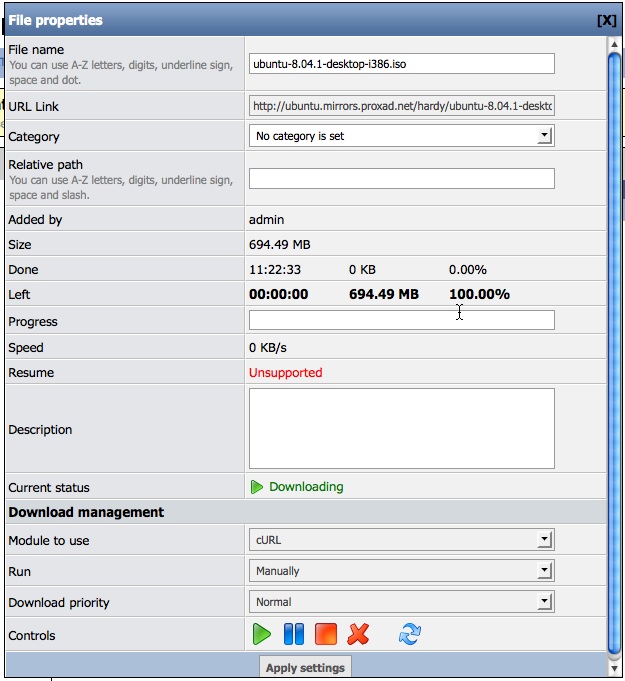Pause the download with blue pause icon
625x681 pixels.
293,635
